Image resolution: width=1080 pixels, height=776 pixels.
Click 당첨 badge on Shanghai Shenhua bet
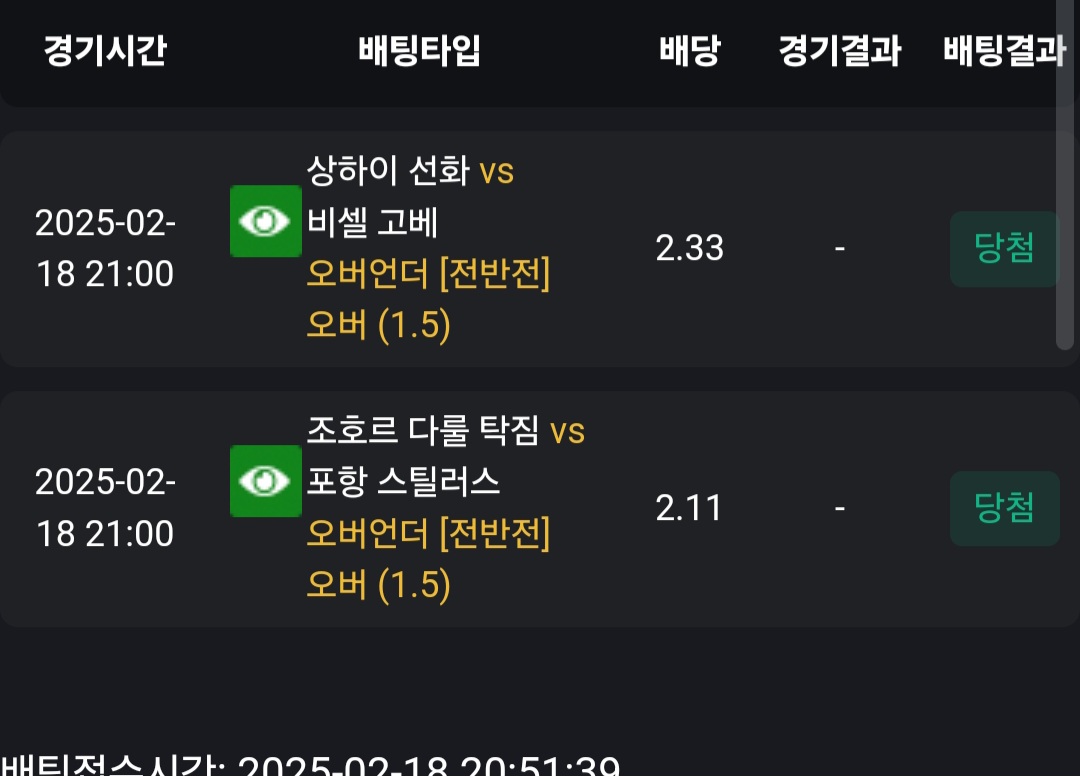[1003, 248]
